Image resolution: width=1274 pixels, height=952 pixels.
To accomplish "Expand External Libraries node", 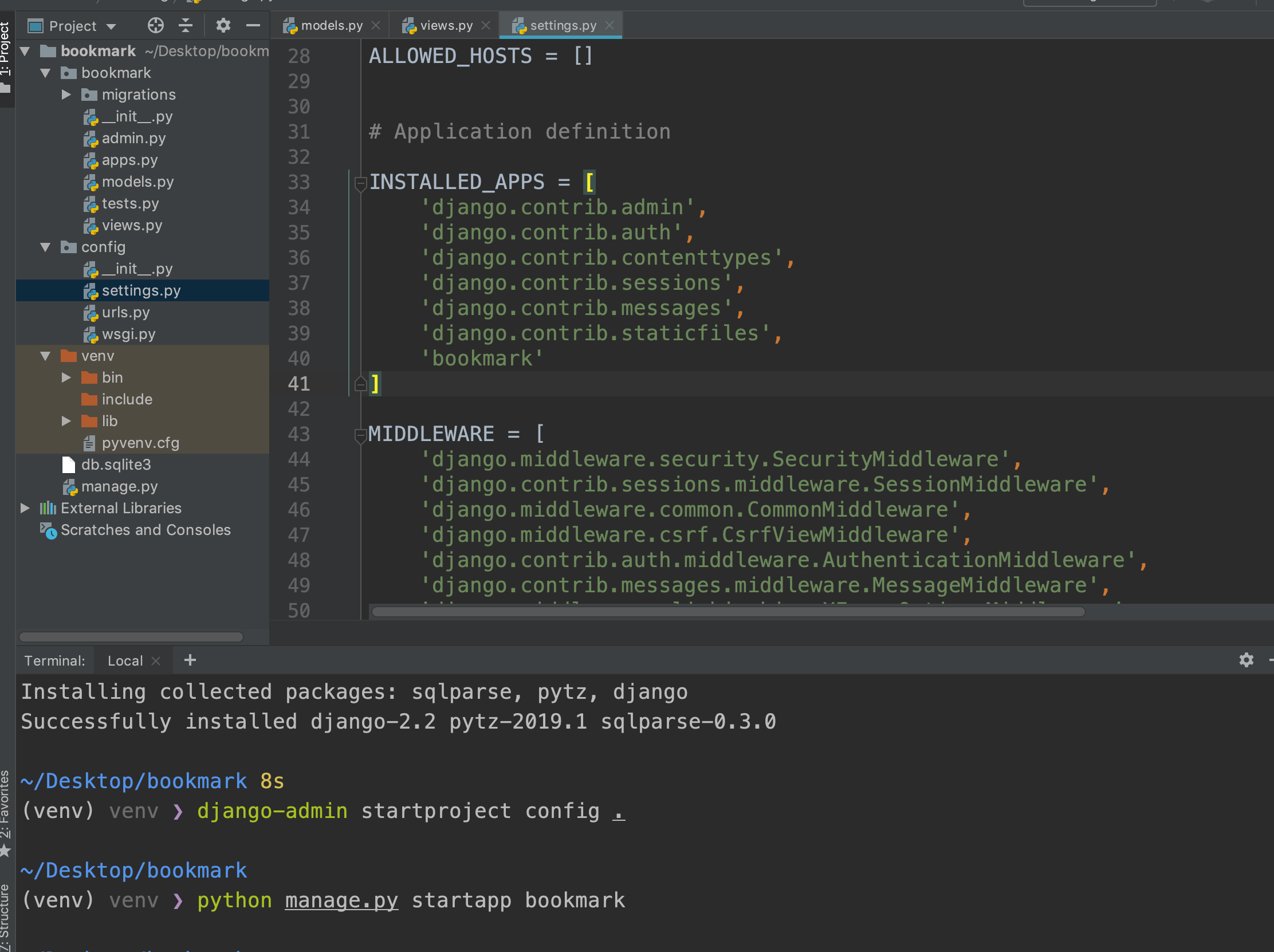I will click(25, 508).
